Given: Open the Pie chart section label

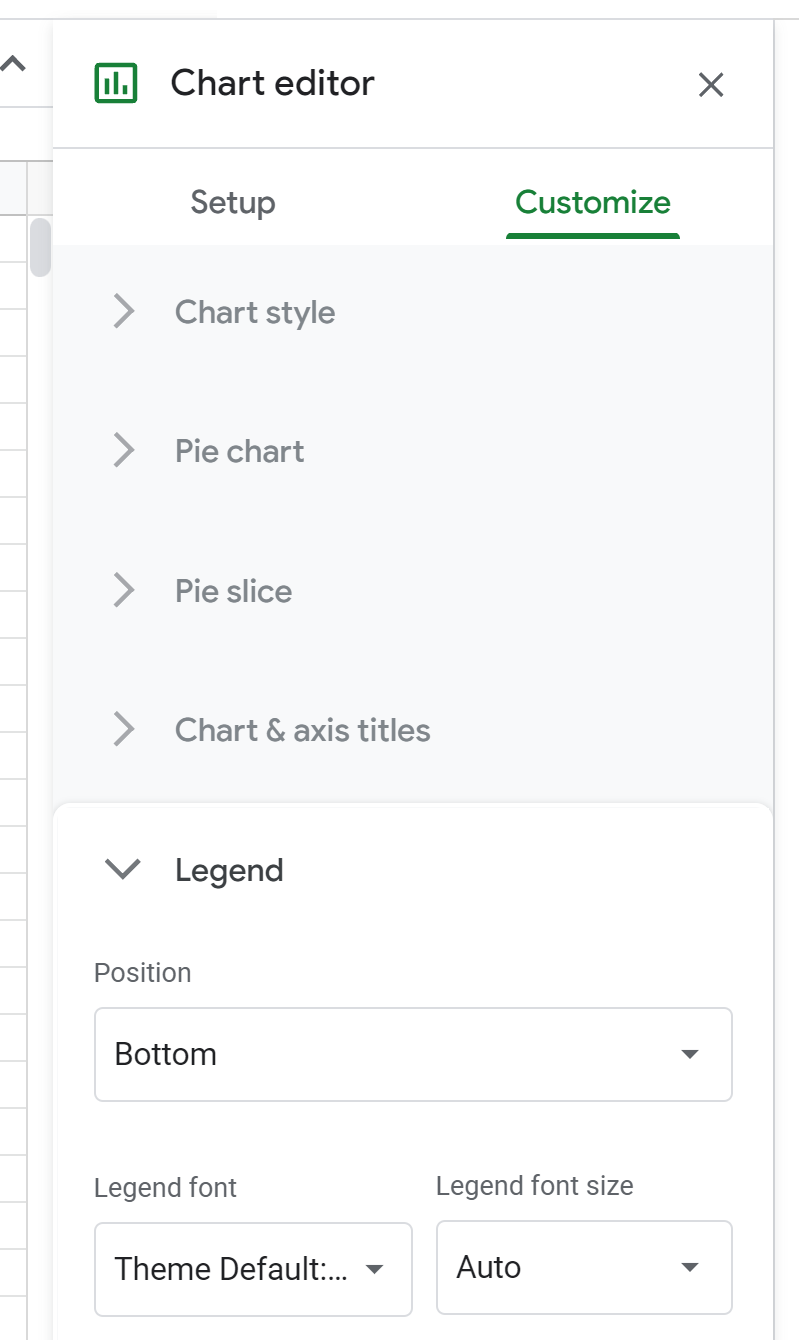Looking at the screenshot, I should coord(240,451).
